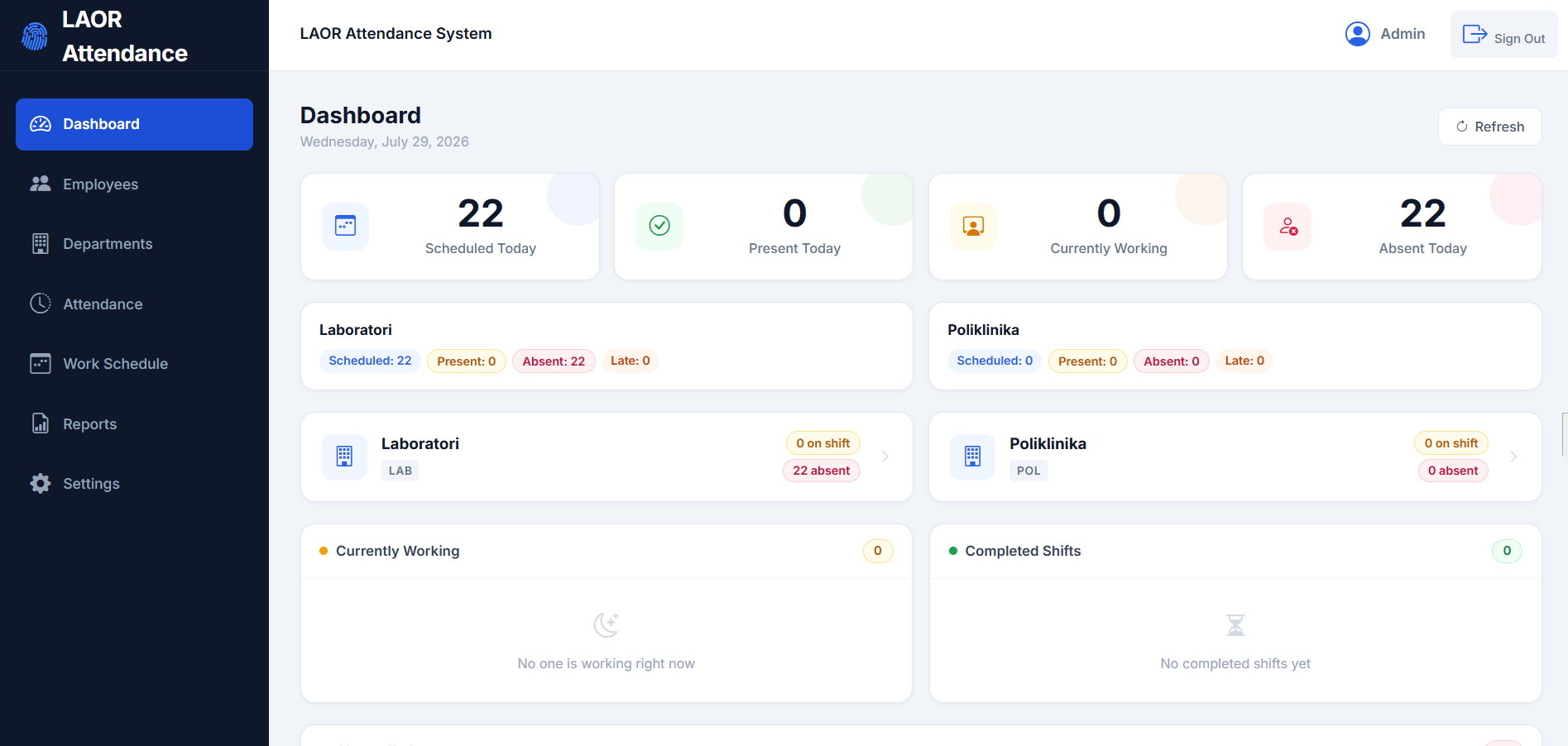The image size is (1568, 746).
Task: Click 'LAOR Attendance System' header text
Action: coord(396,34)
